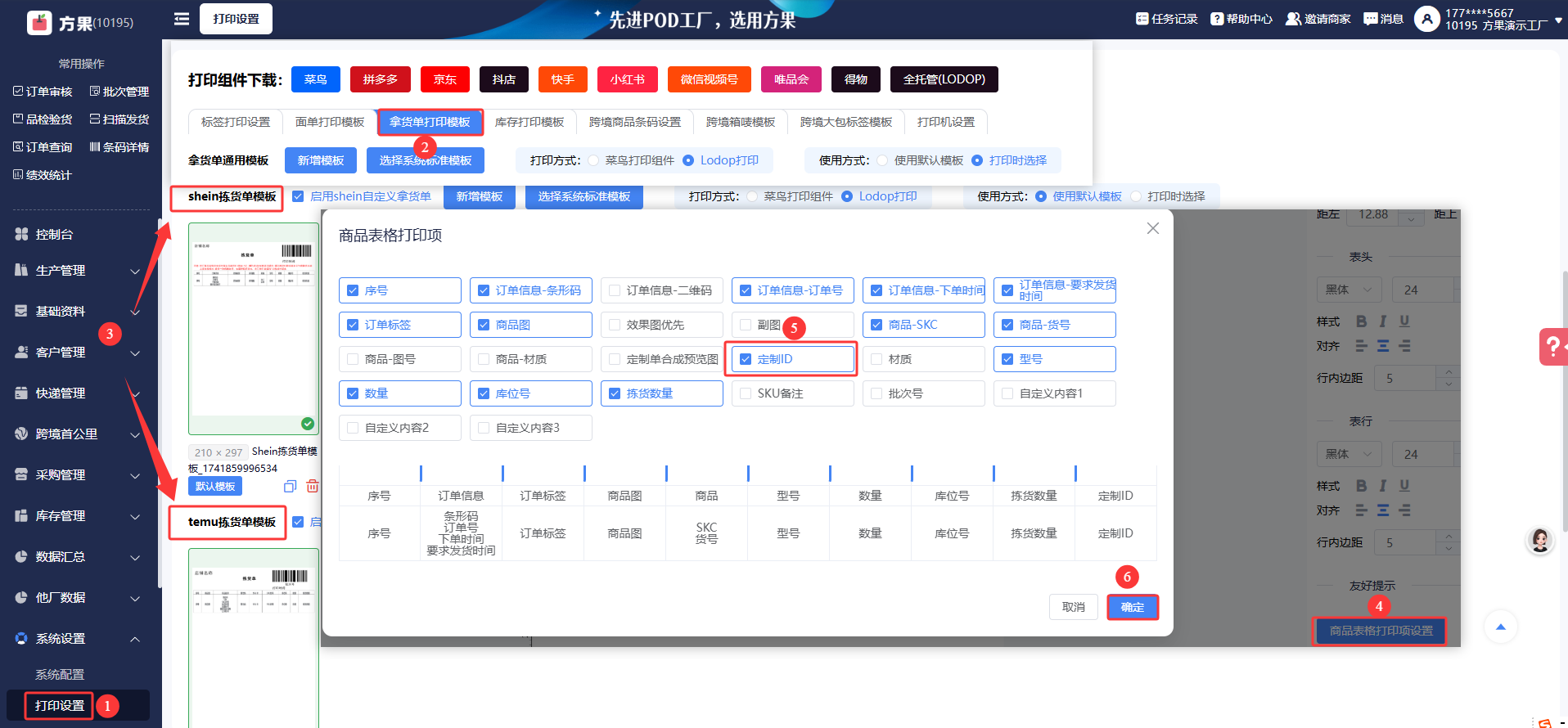Image resolution: width=1568 pixels, height=728 pixels.
Task: Copy the Shein picking template icon
Action: (x=290, y=487)
